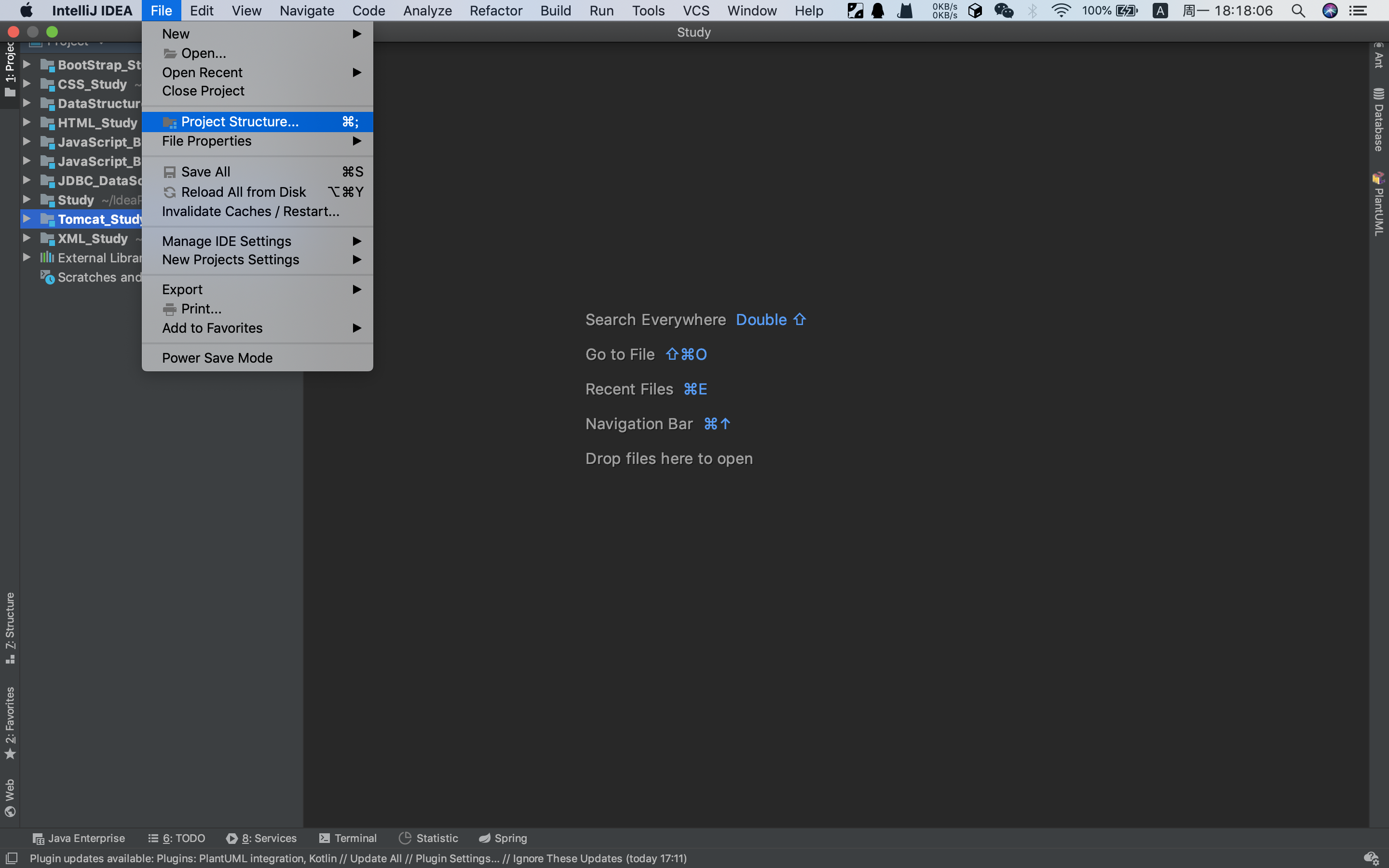The height and width of the screenshot is (868, 1389).
Task: Toggle Power Save Mode in File menu
Action: click(217, 358)
